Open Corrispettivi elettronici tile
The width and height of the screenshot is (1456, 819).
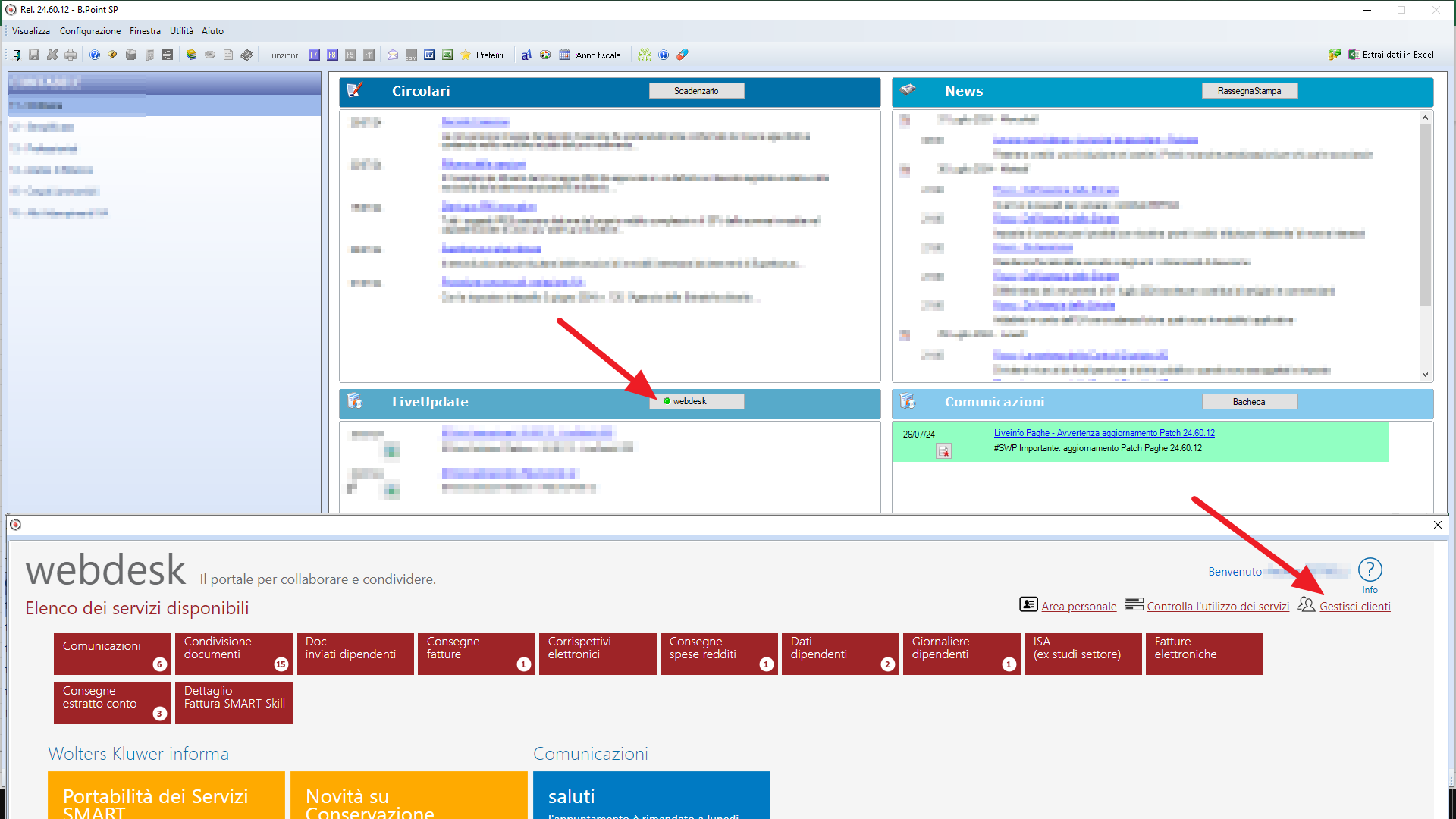pos(598,654)
